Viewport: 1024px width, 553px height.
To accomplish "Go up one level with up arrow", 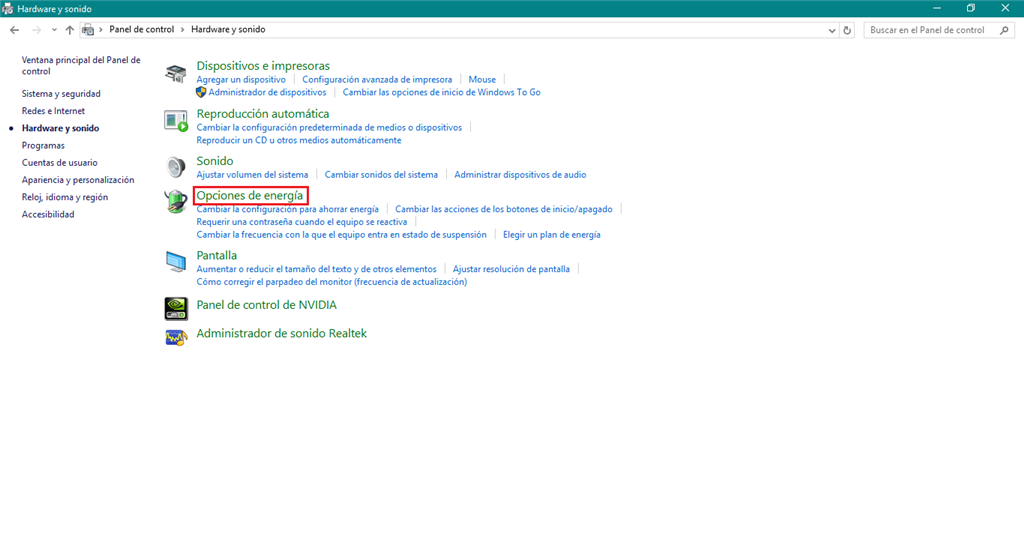I will pyautogui.click(x=70, y=30).
